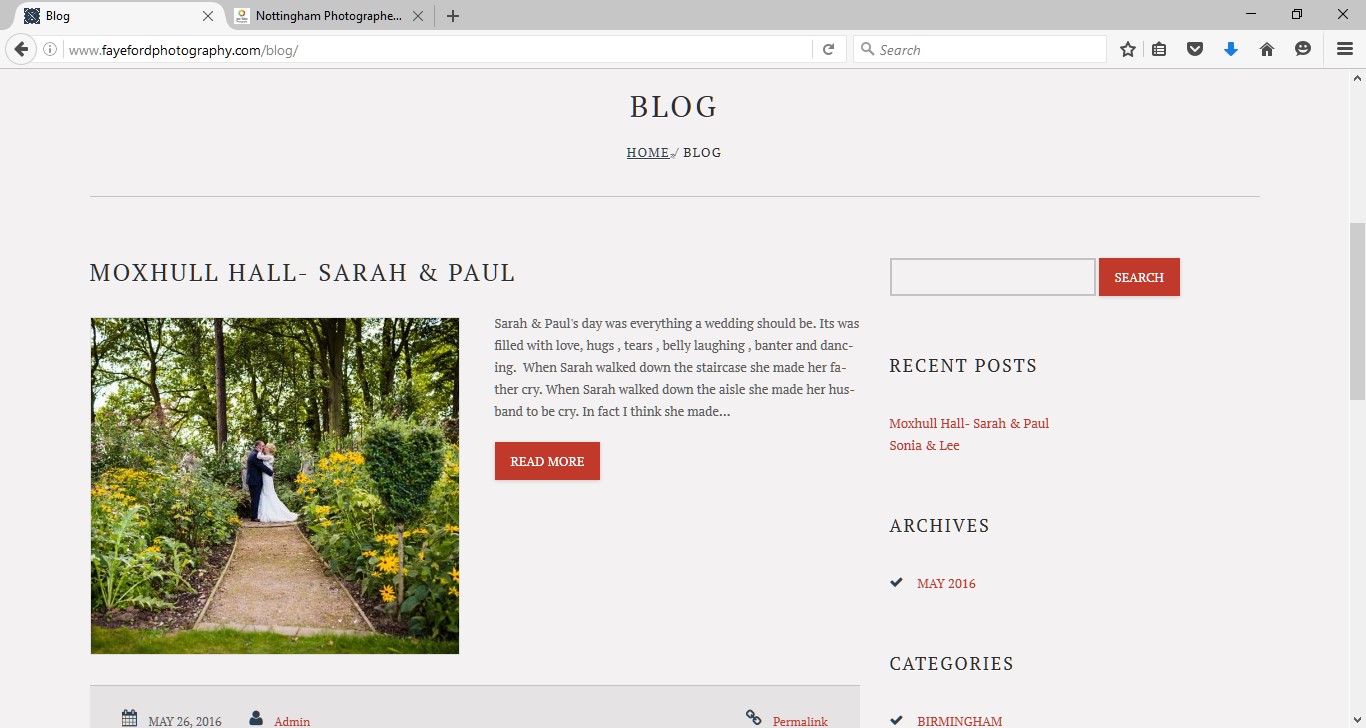Reload the page with the refresh icon
The image size is (1366, 728).
[x=828, y=49]
